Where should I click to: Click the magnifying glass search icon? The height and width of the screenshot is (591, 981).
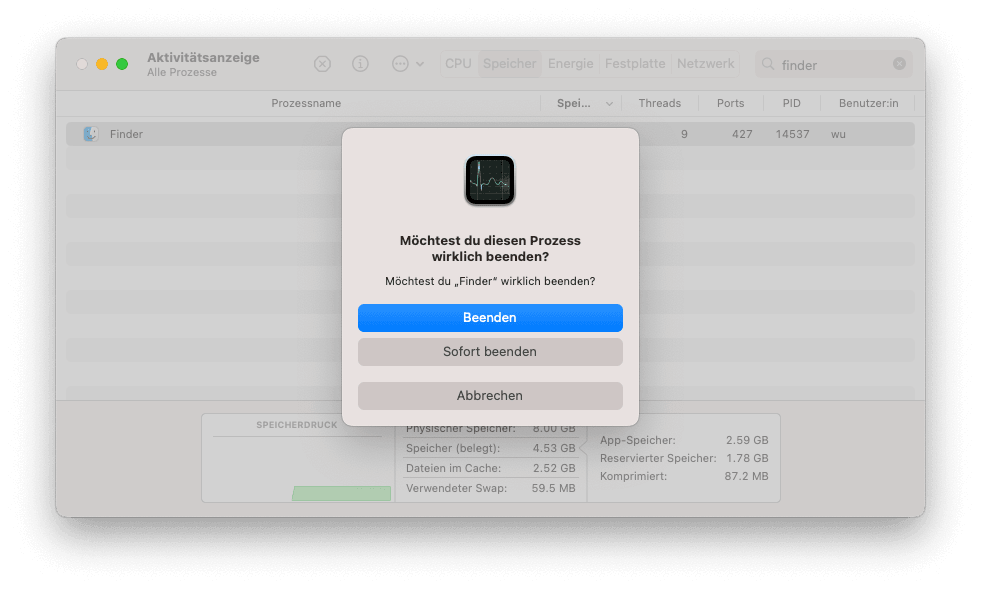coord(768,64)
